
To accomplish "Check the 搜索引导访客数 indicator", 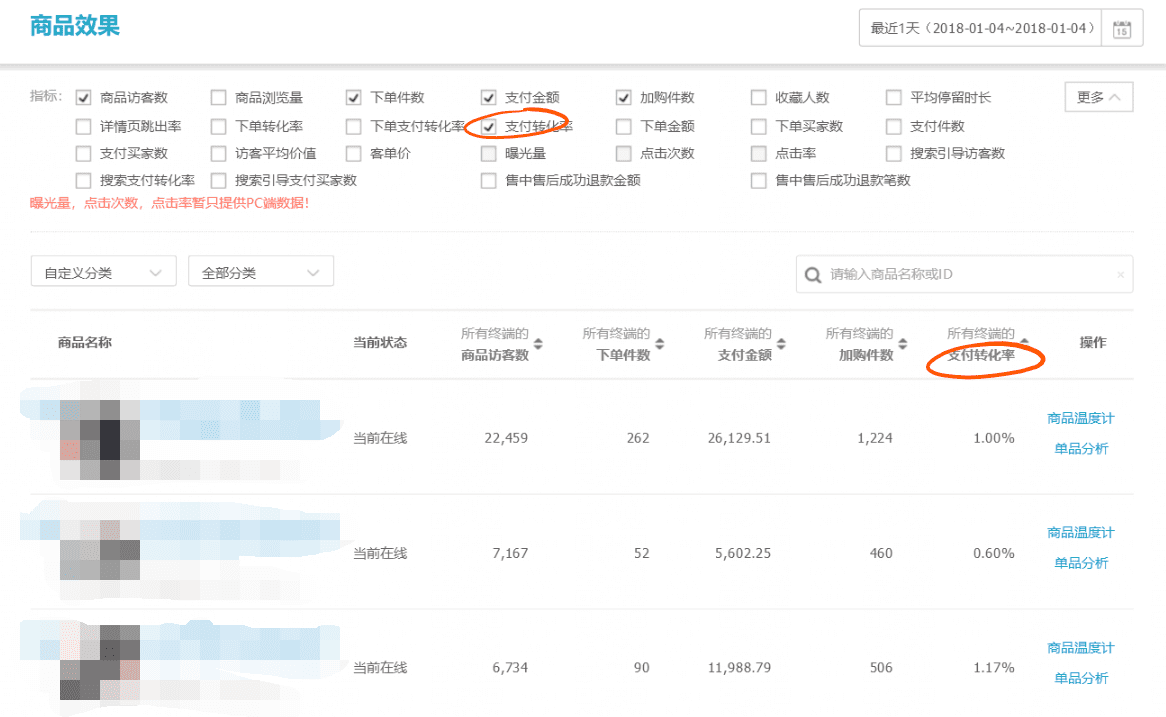I will (x=894, y=153).
